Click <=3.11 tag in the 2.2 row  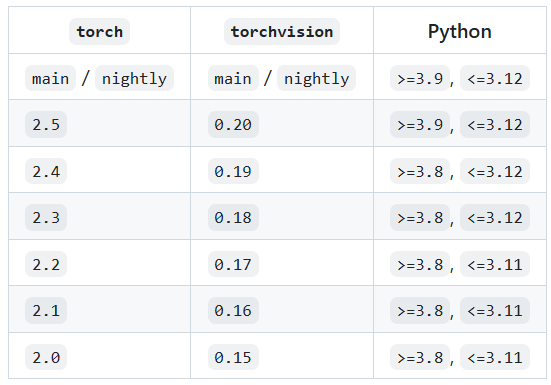point(495,264)
